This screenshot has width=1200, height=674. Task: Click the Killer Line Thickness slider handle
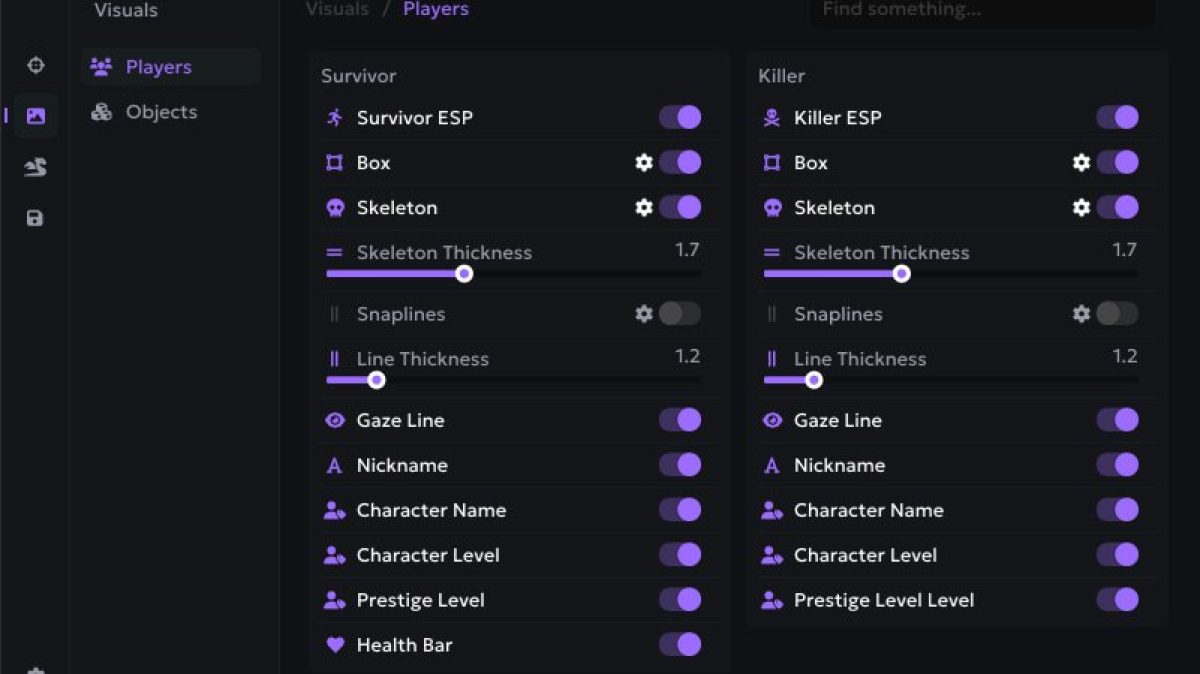tap(814, 380)
